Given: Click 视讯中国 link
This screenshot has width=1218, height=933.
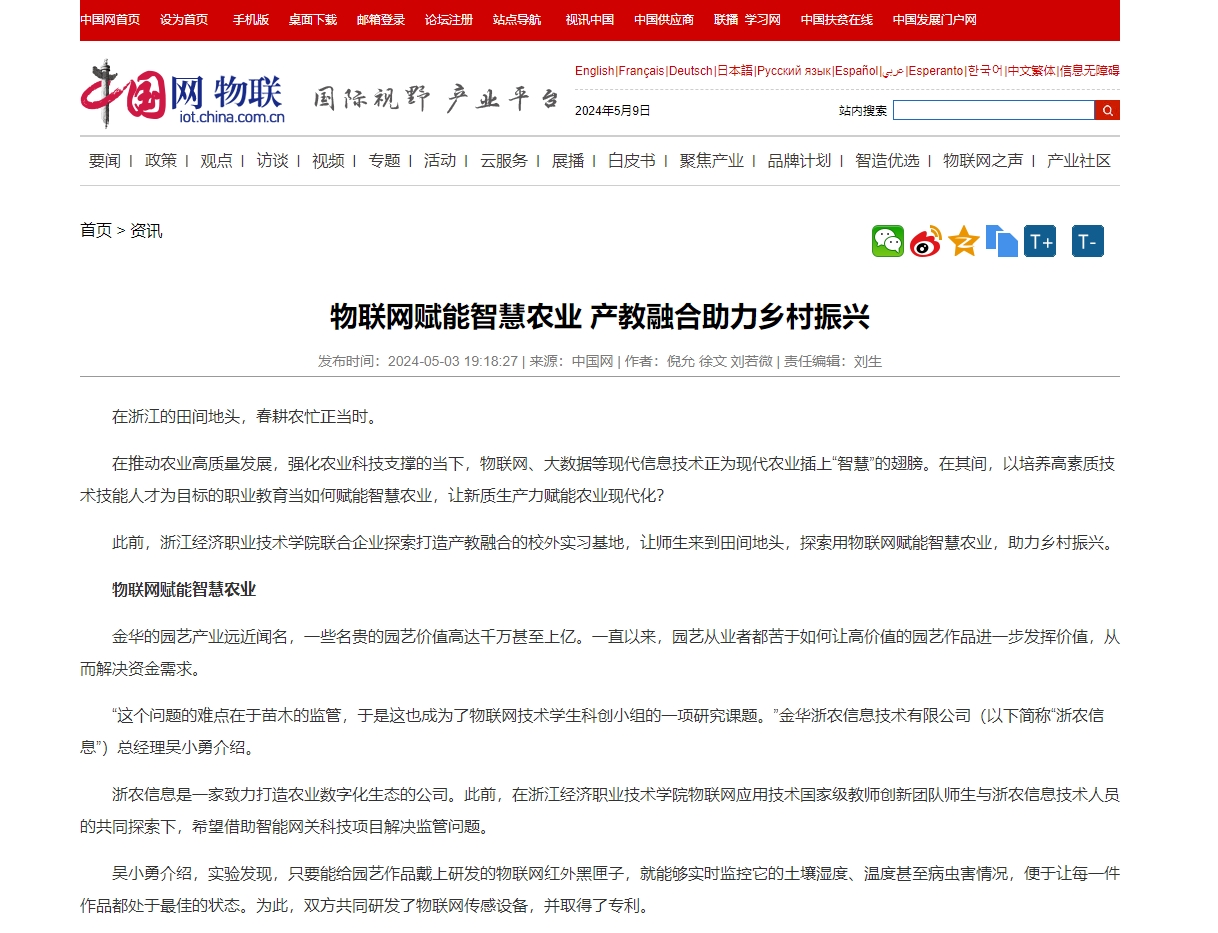Looking at the screenshot, I should (x=590, y=20).
